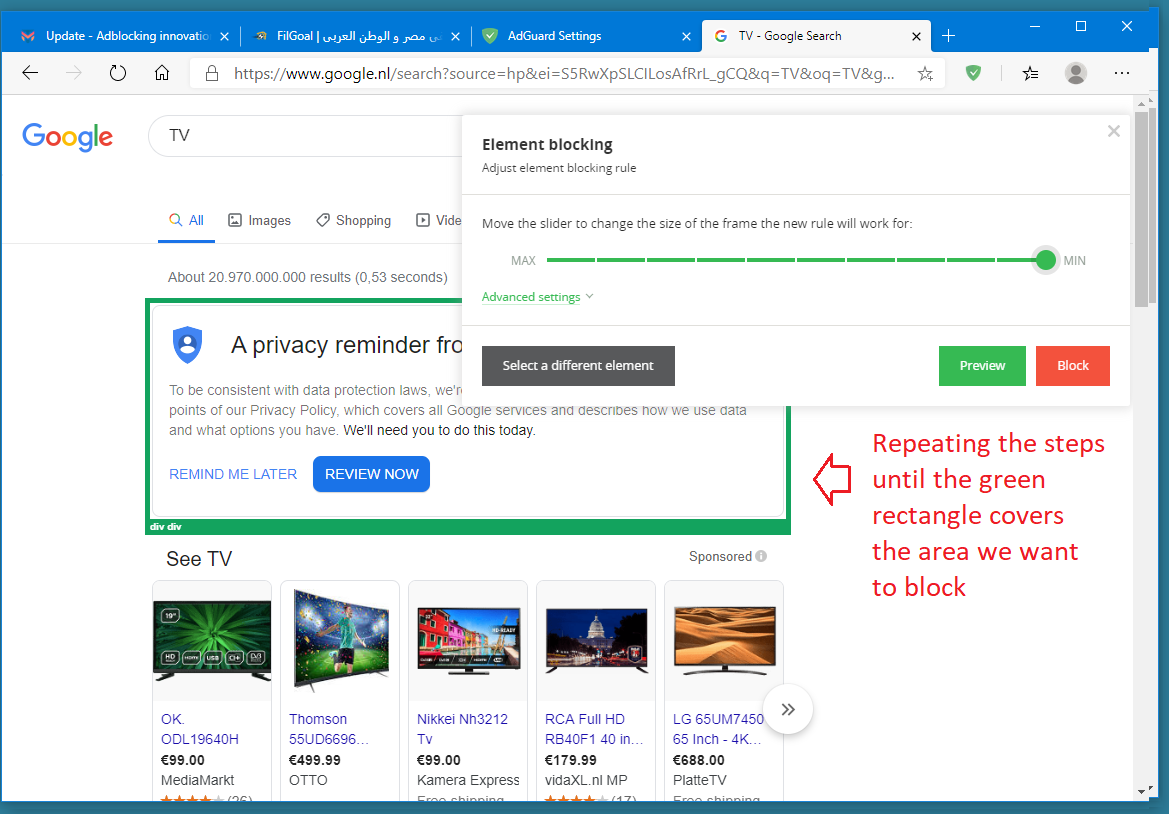
Task: Click the privacy shield icon in reminder
Action: pyautogui.click(x=188, y=345)
